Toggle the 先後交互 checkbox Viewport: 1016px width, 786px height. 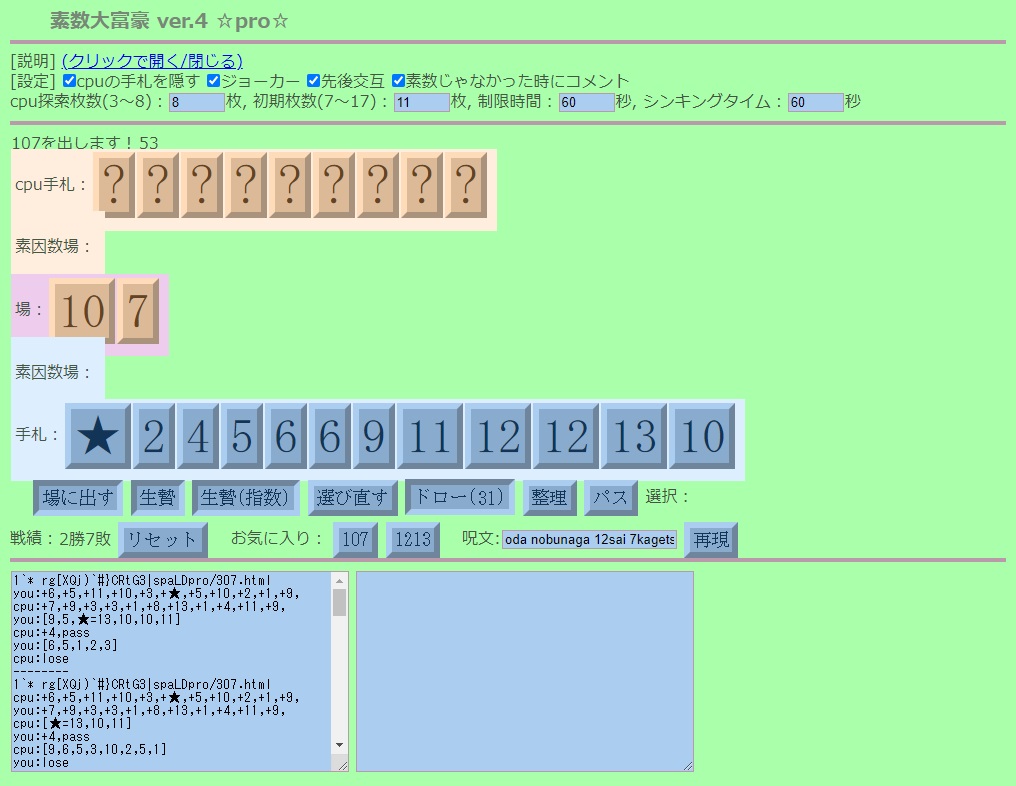(314, 81)
